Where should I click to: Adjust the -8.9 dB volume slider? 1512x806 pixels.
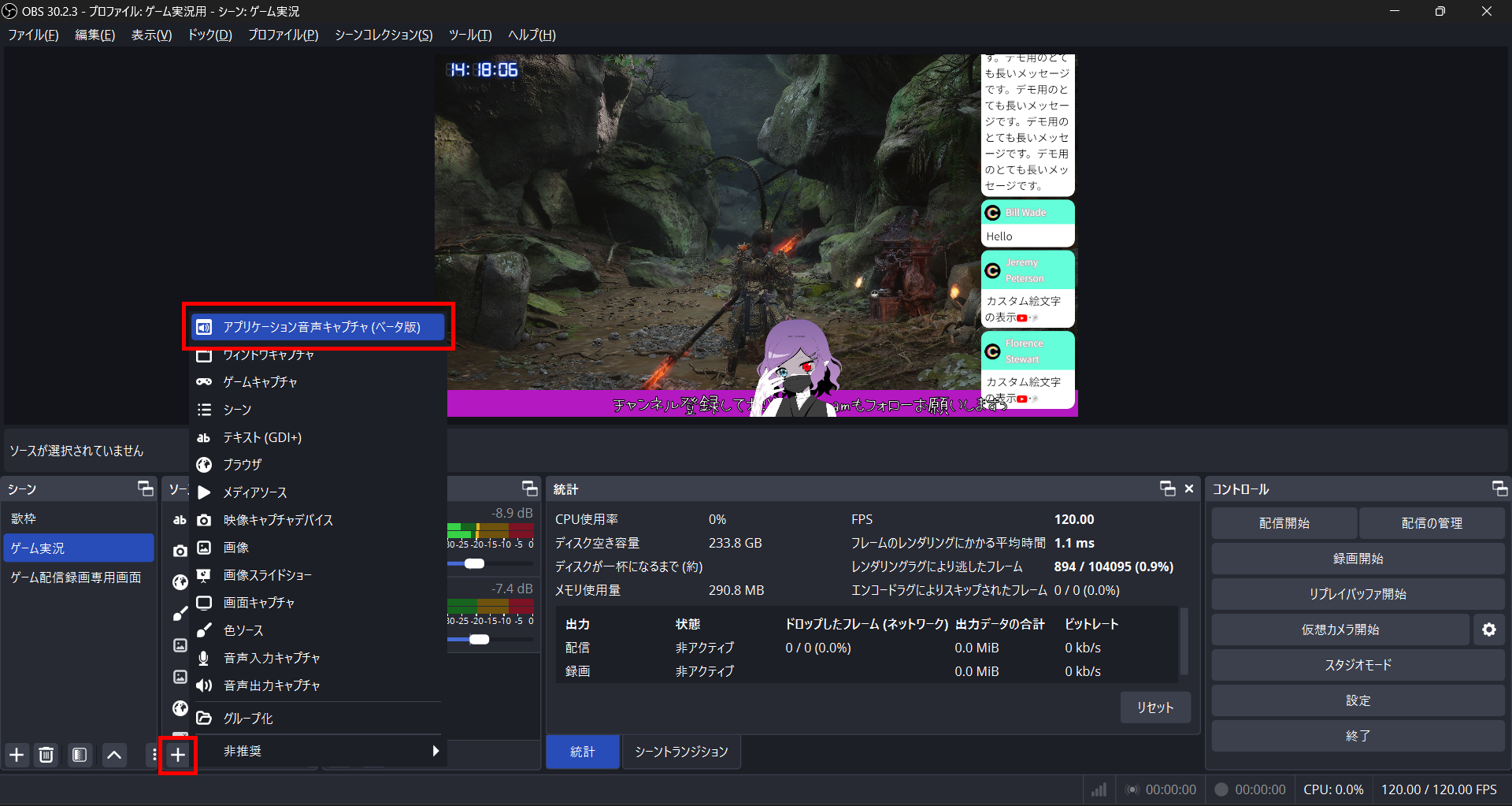click(474, 563)
